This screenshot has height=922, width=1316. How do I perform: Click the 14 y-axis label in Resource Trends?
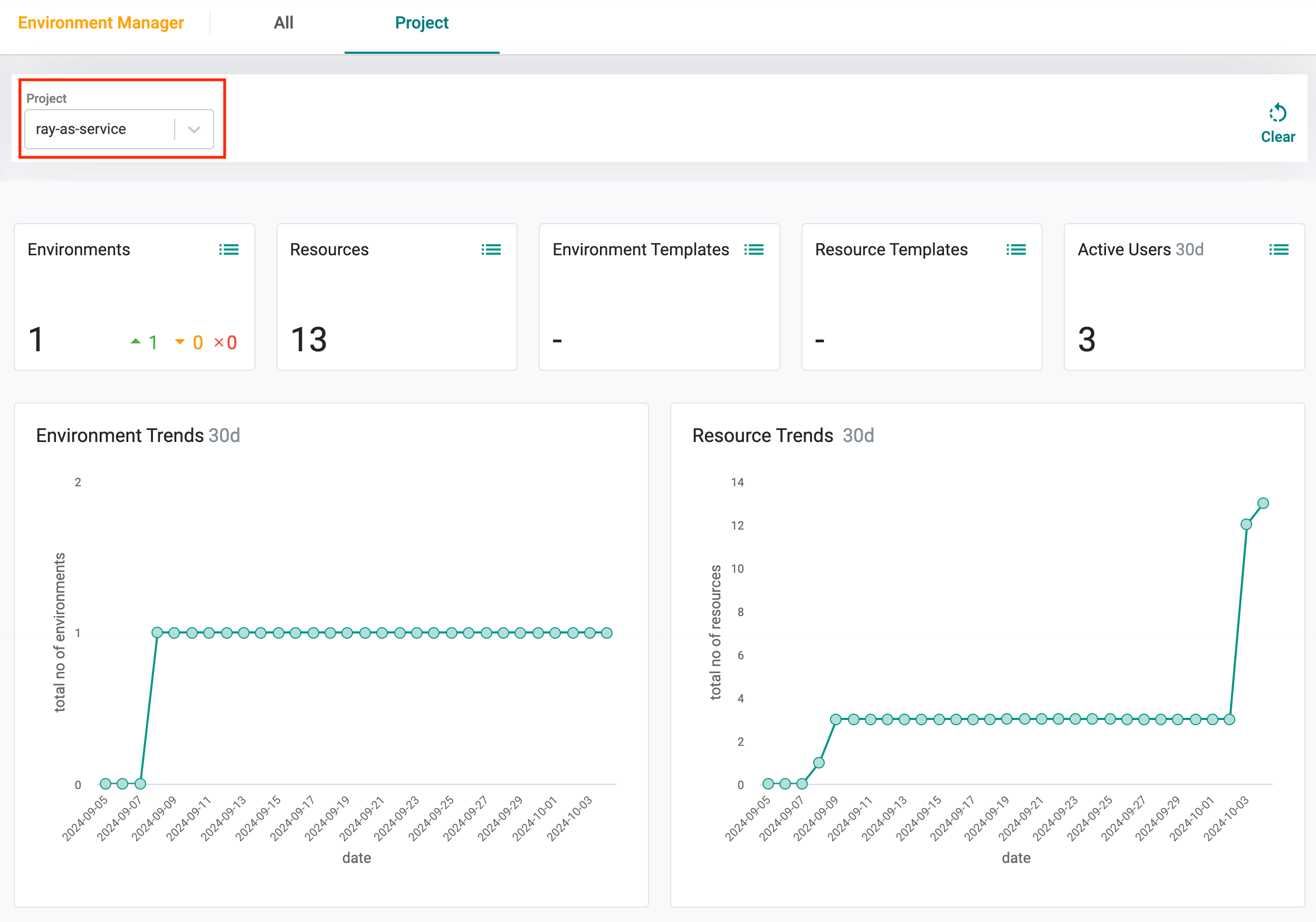point(737,483)
